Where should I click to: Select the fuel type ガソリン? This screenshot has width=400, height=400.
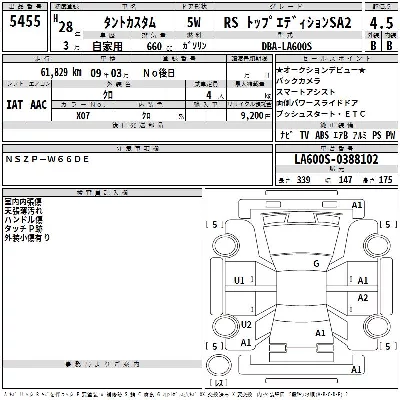pyautogui.click(x=194, y=46)
